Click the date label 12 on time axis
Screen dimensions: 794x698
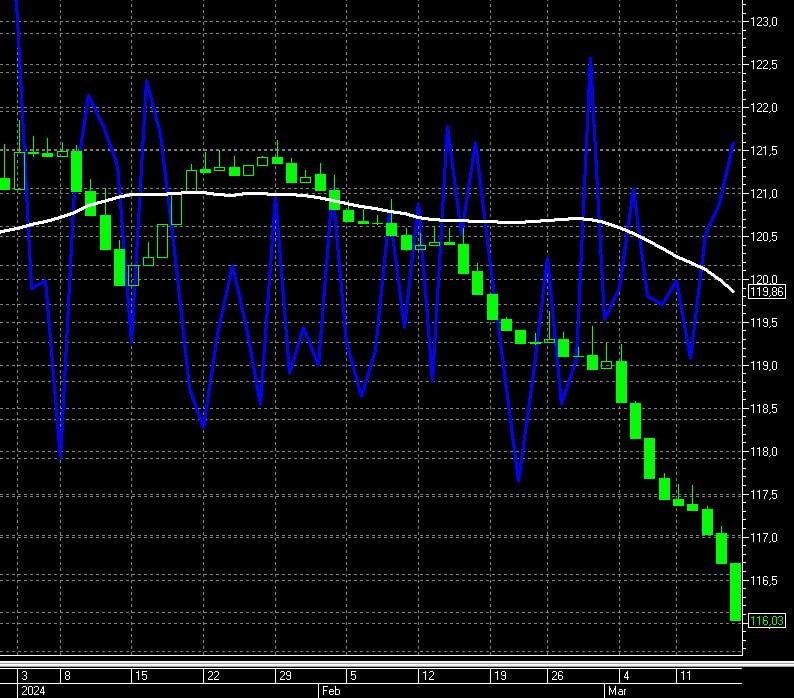click(428, 676)
